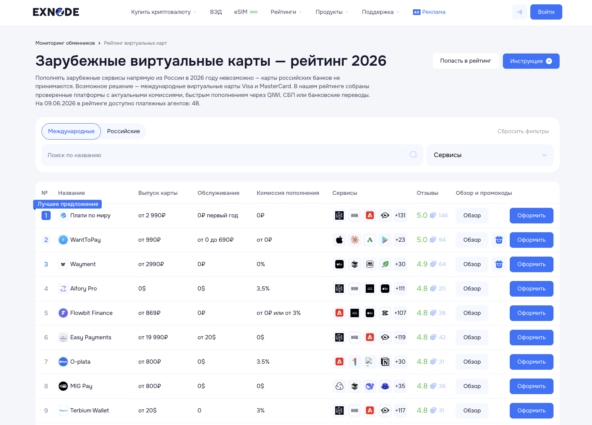Click Оформить for MIG Pay

coord(531,386)
